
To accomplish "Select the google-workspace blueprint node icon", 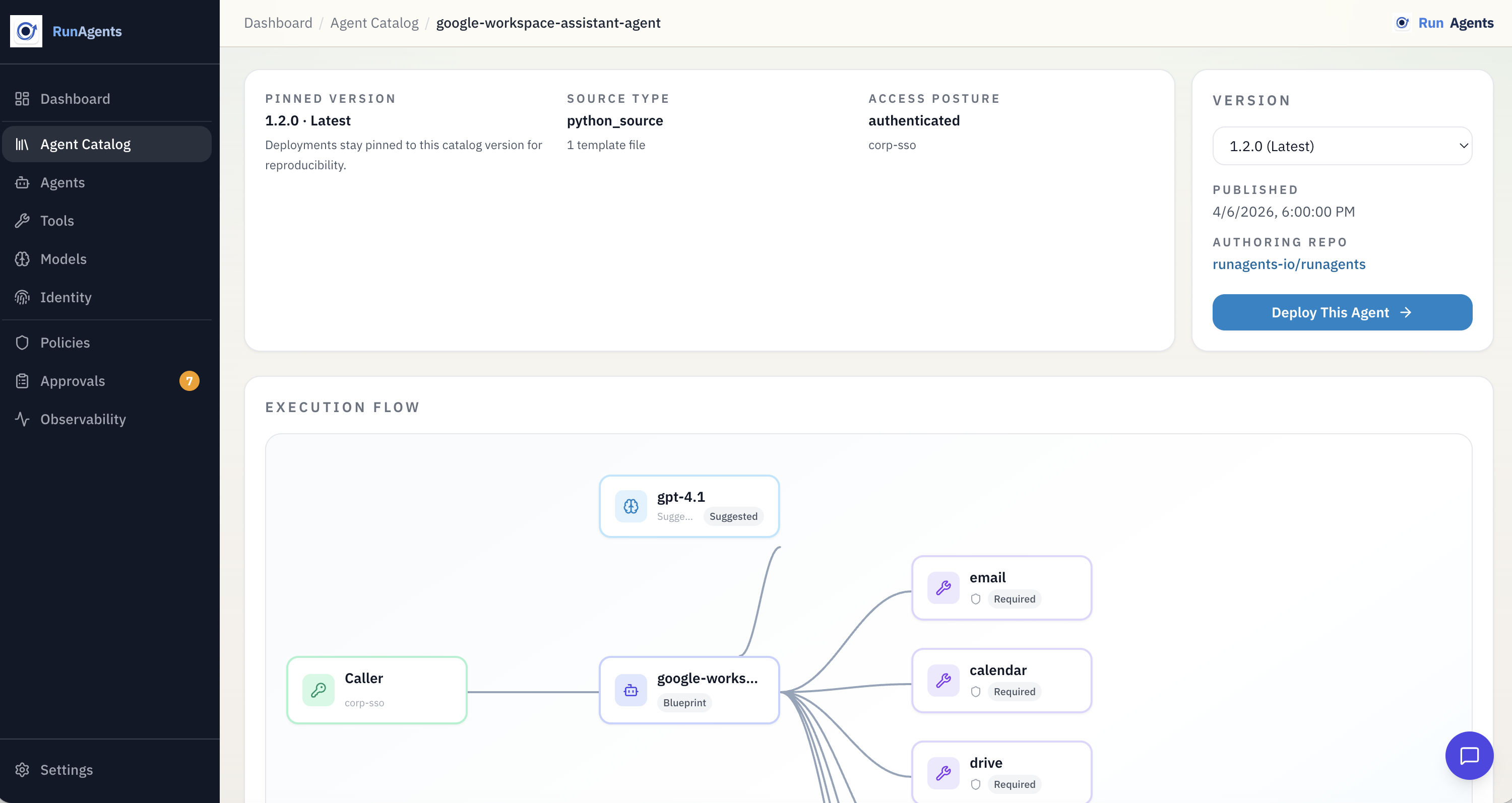I will click(631, 690).
